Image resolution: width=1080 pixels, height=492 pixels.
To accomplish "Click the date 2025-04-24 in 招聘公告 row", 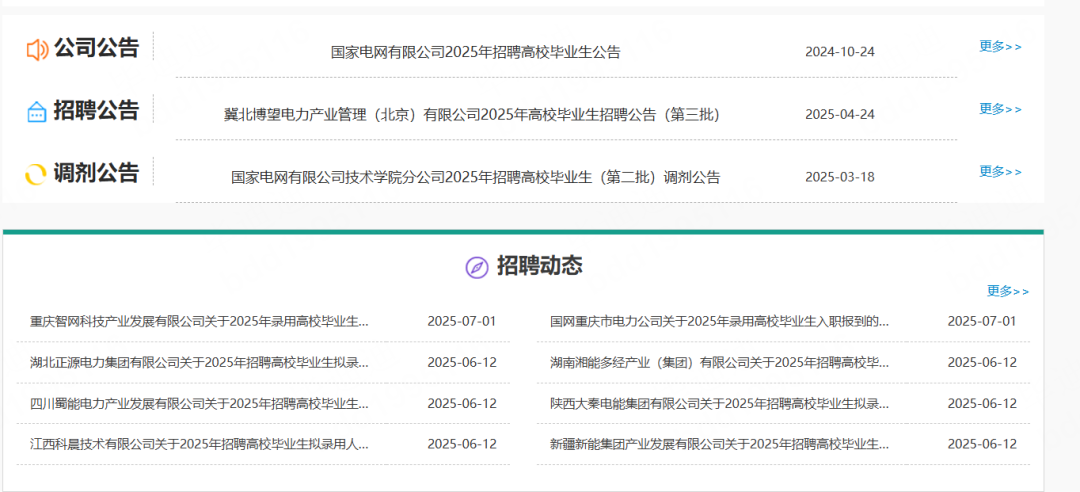I will click(x=840, y=114).
